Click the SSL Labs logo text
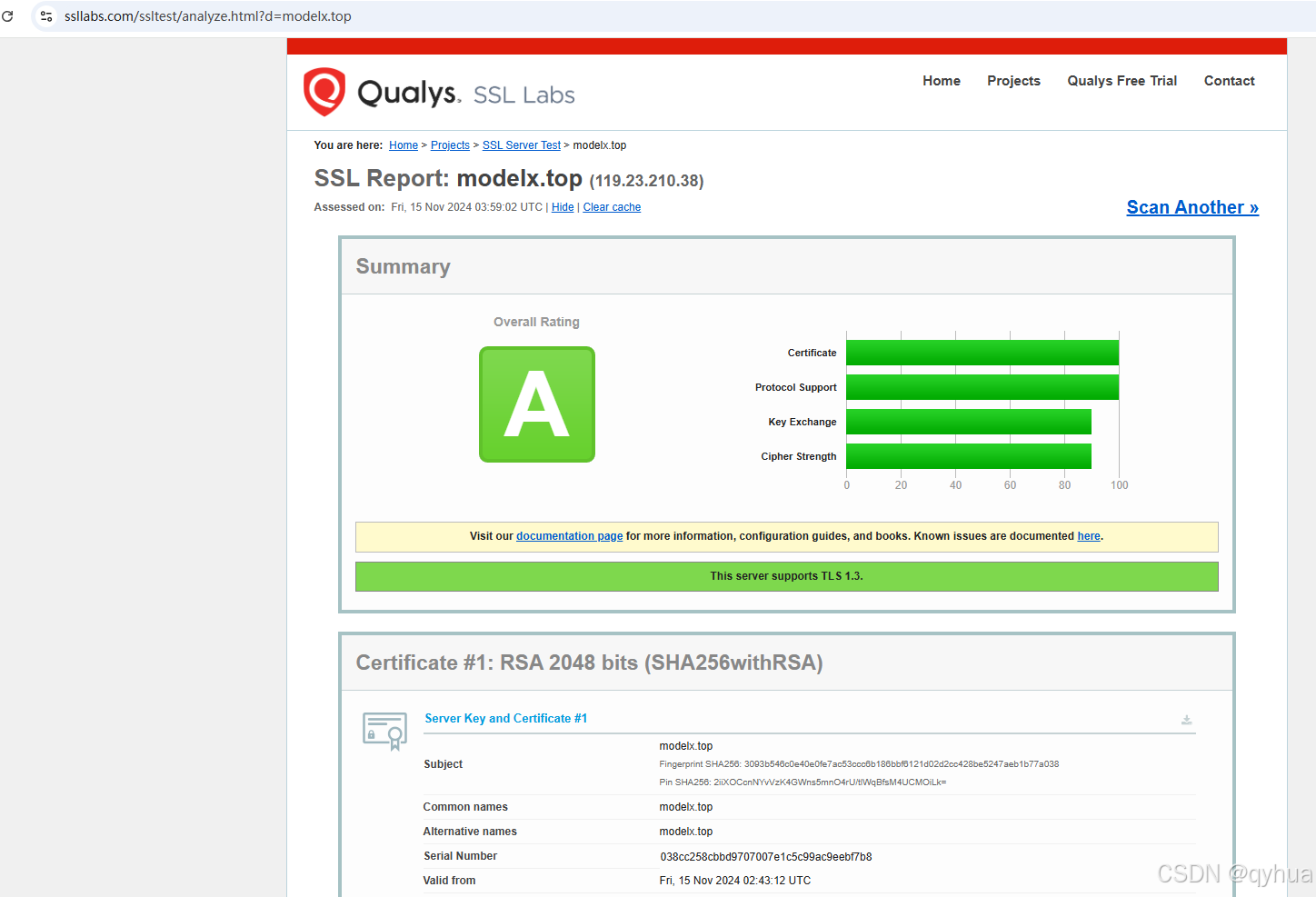Screen dimensions: 1316x897 pos(524,95)
